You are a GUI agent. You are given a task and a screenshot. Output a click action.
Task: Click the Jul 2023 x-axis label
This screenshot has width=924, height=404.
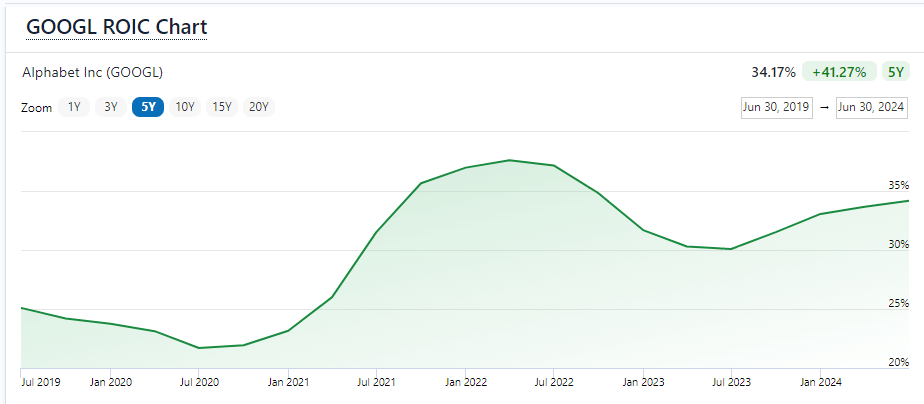pos(731,382)
